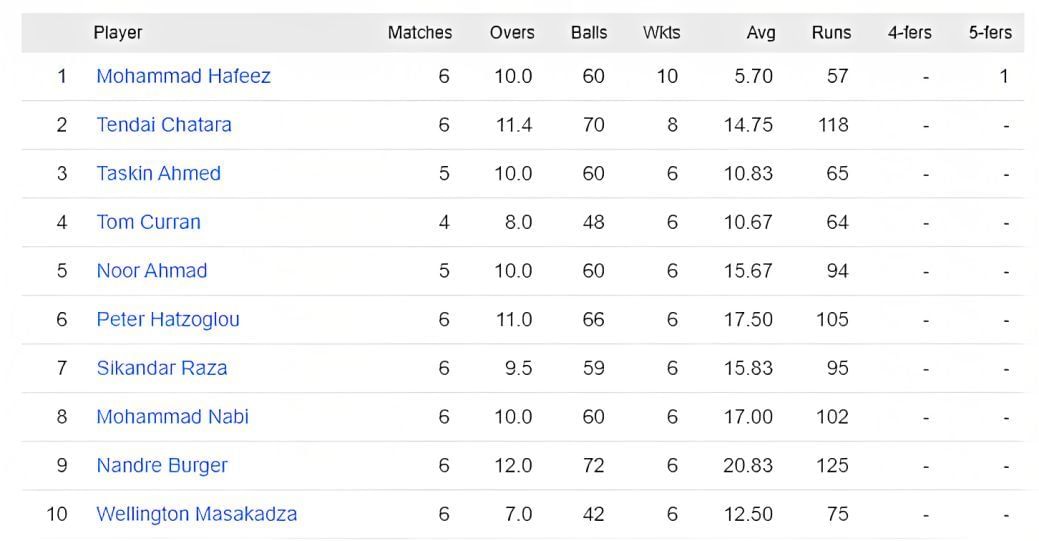Open the Peter Hatzoglou link
Image resolution: width=1039 pixels, height=541 pixels.
click(168, 320)
